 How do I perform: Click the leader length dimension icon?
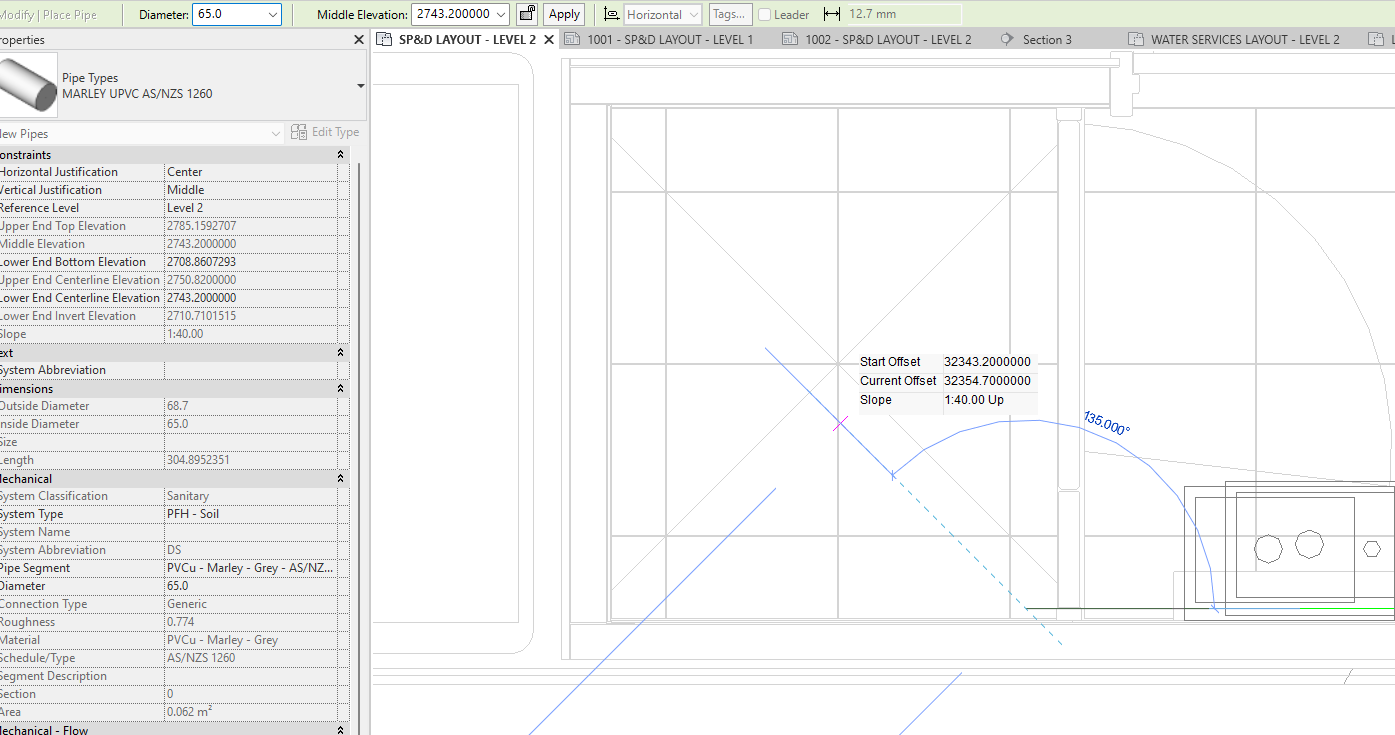(832, 14)
